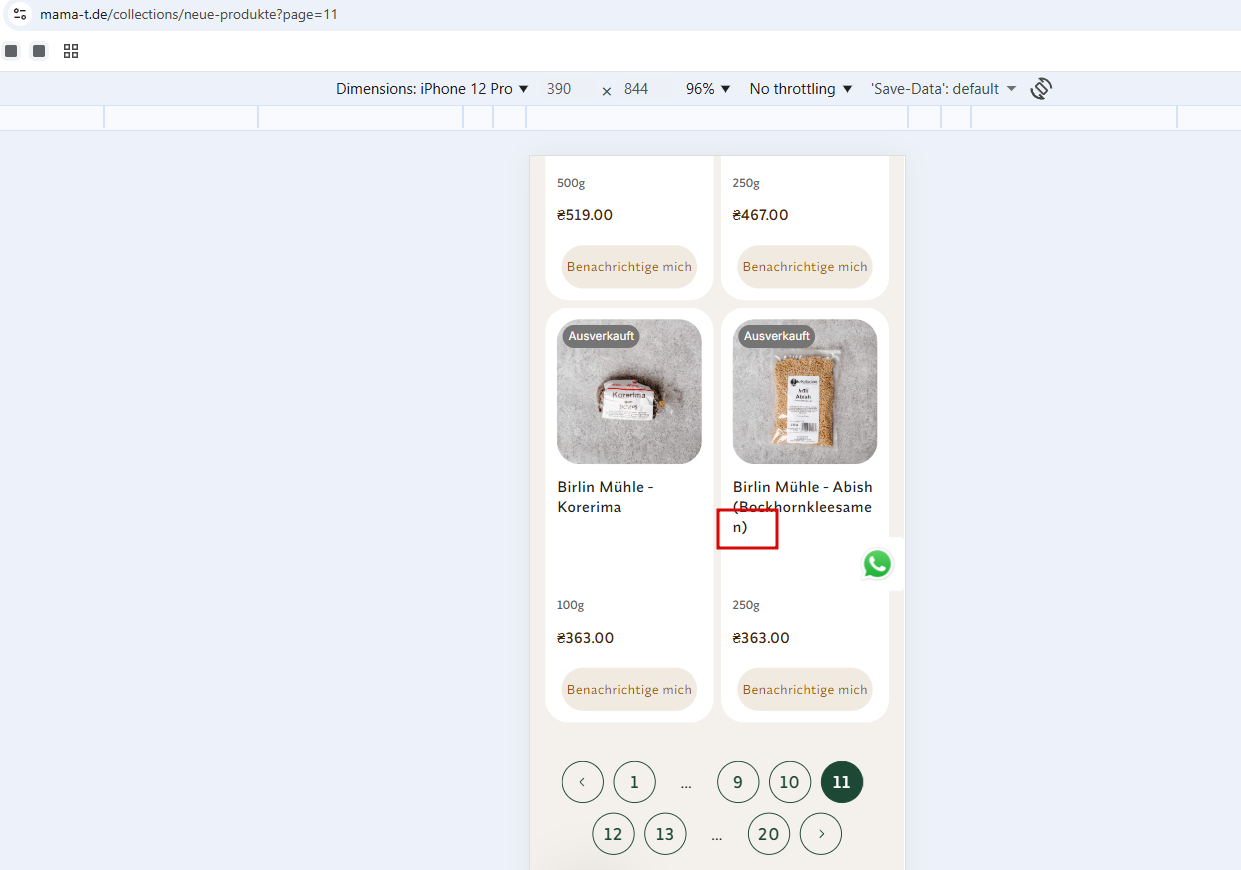Click the ₴467.00 price

pyautogui.click(x=761, y=215)
